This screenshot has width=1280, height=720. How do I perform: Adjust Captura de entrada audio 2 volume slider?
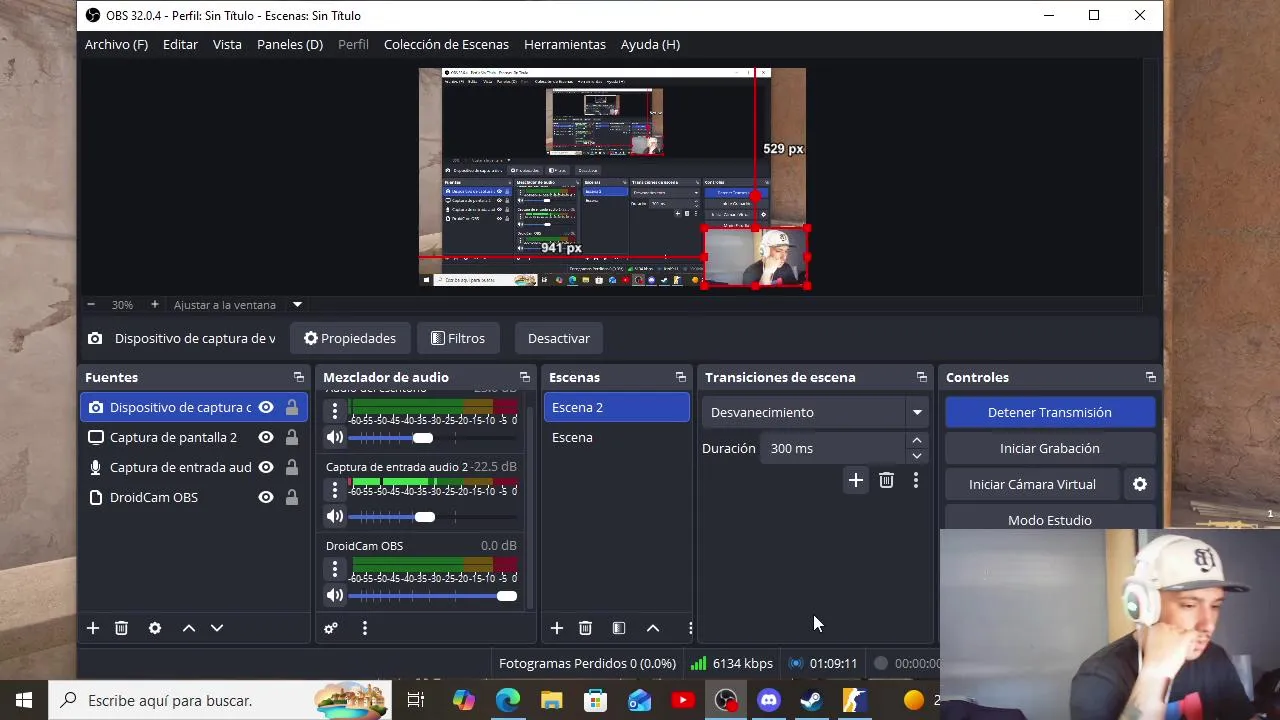click(433, 517)
